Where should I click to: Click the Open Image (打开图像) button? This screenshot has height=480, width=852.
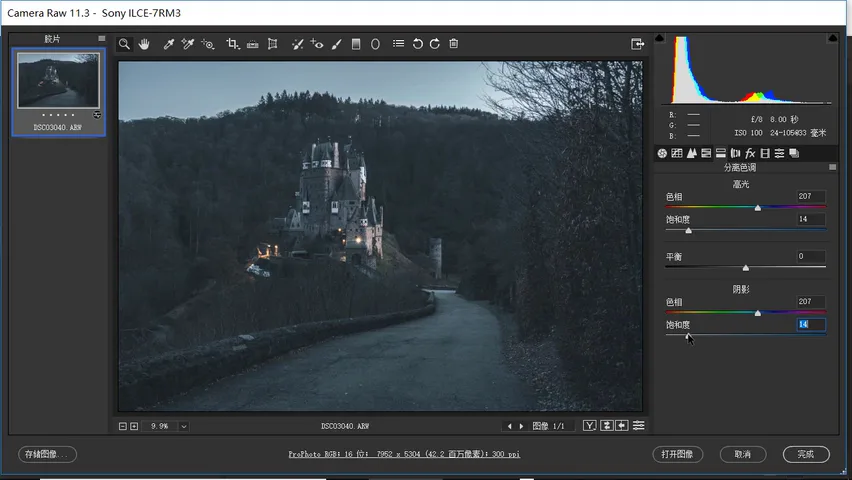pos(678,454)
